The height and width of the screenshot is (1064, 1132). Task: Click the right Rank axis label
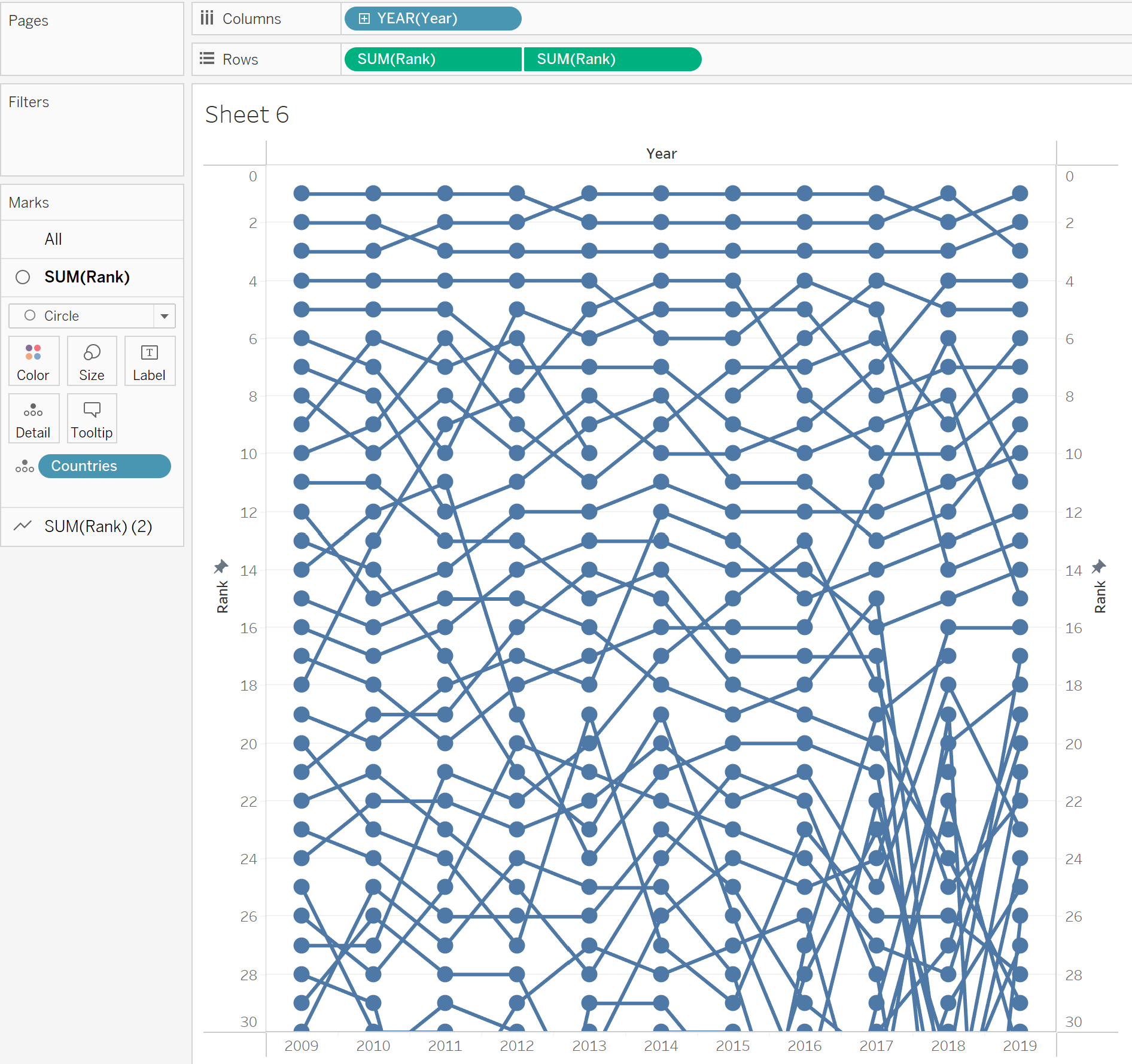tap(1100, 597)
